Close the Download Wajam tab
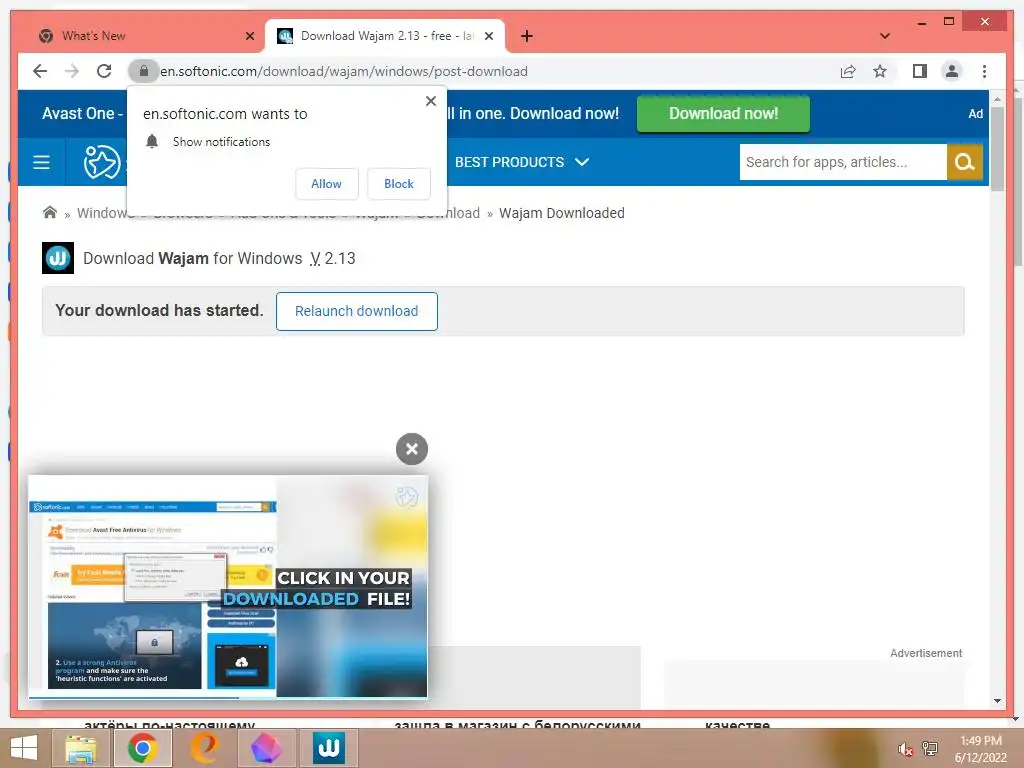Image resolution: width=1024 pixels, height=768 pixels. coord(488,36)
